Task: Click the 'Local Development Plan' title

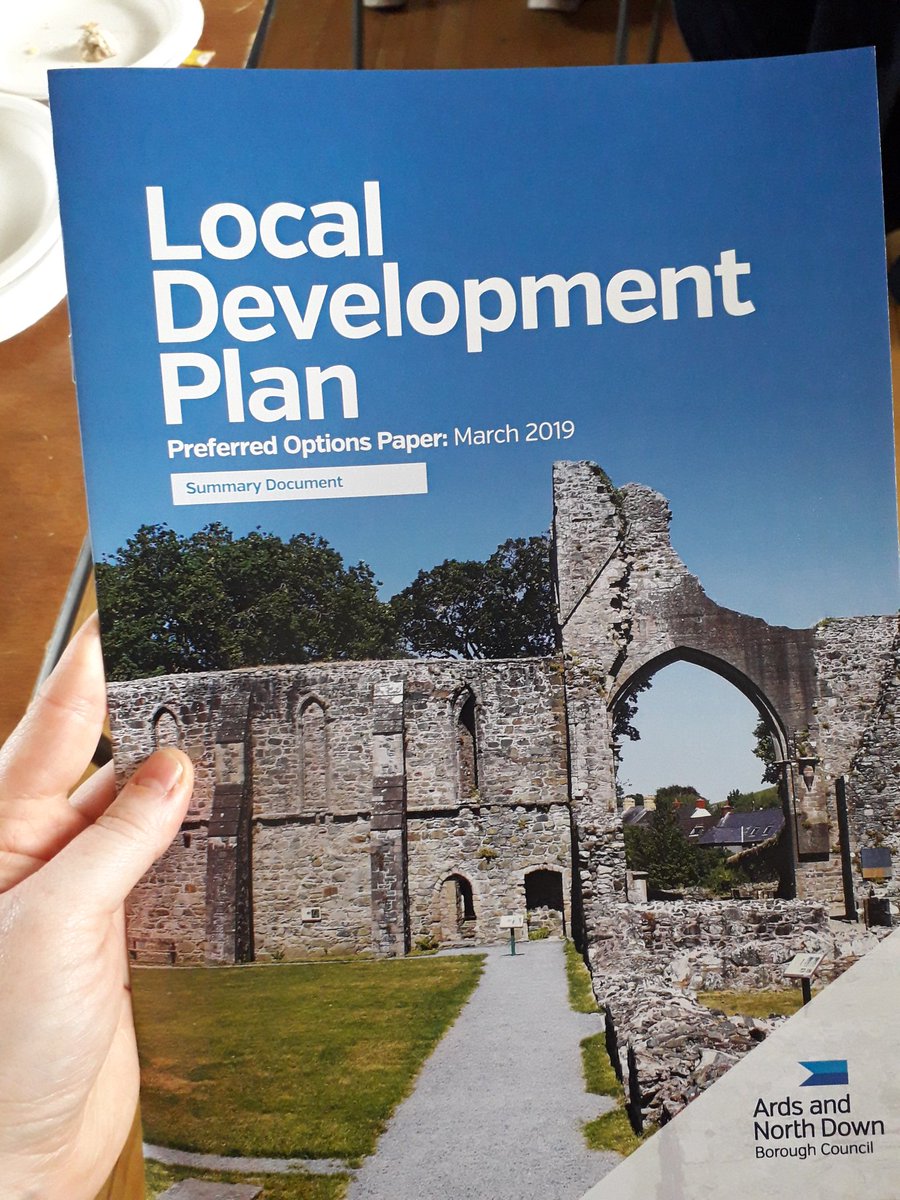Action: (x=449, y=301)
